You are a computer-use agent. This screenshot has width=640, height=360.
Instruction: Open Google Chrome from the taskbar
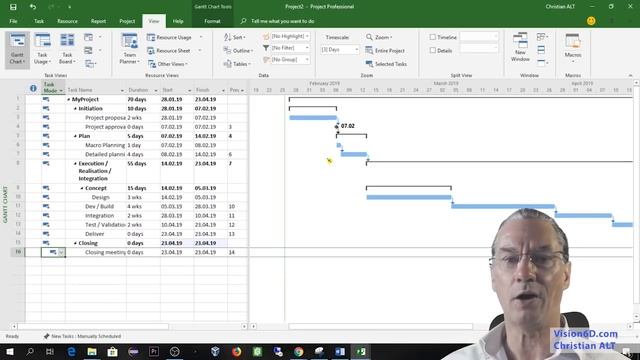(298, 351)
